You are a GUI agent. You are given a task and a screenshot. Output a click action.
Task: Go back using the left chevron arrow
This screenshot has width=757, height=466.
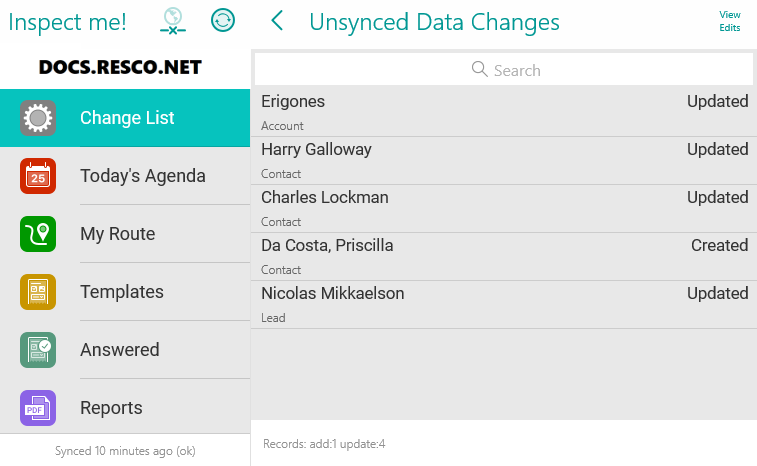[277, 21]
